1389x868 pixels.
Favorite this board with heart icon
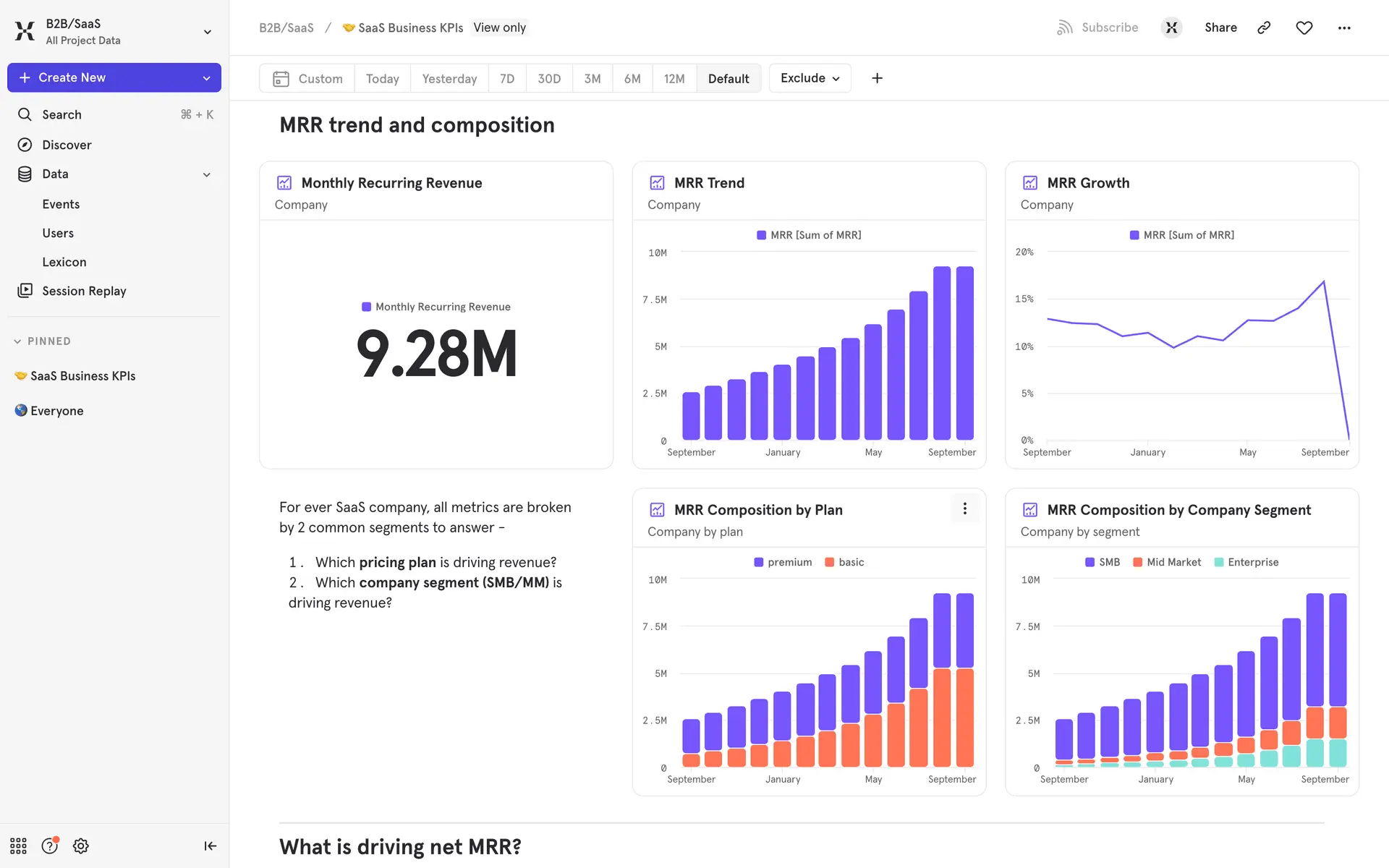point(1304,27)
